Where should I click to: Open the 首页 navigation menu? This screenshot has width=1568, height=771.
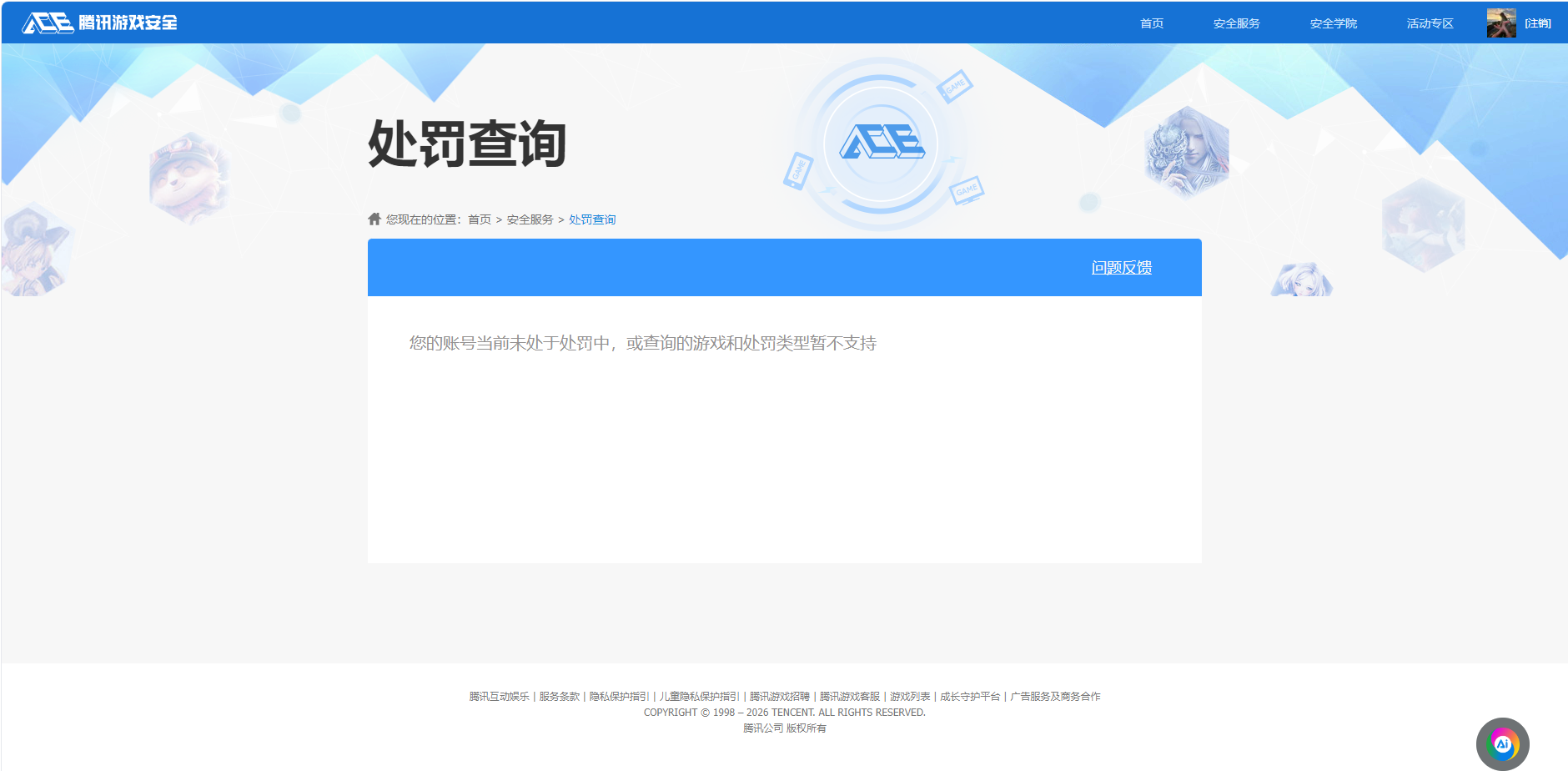[x=1151, y=23]
